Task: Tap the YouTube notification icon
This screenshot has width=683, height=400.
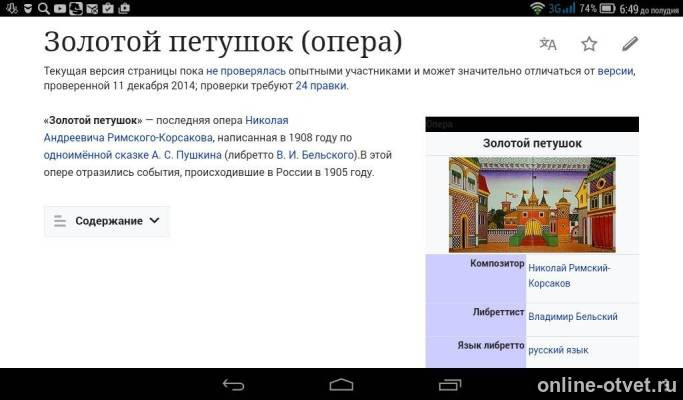Action: [x=60, y=8]
